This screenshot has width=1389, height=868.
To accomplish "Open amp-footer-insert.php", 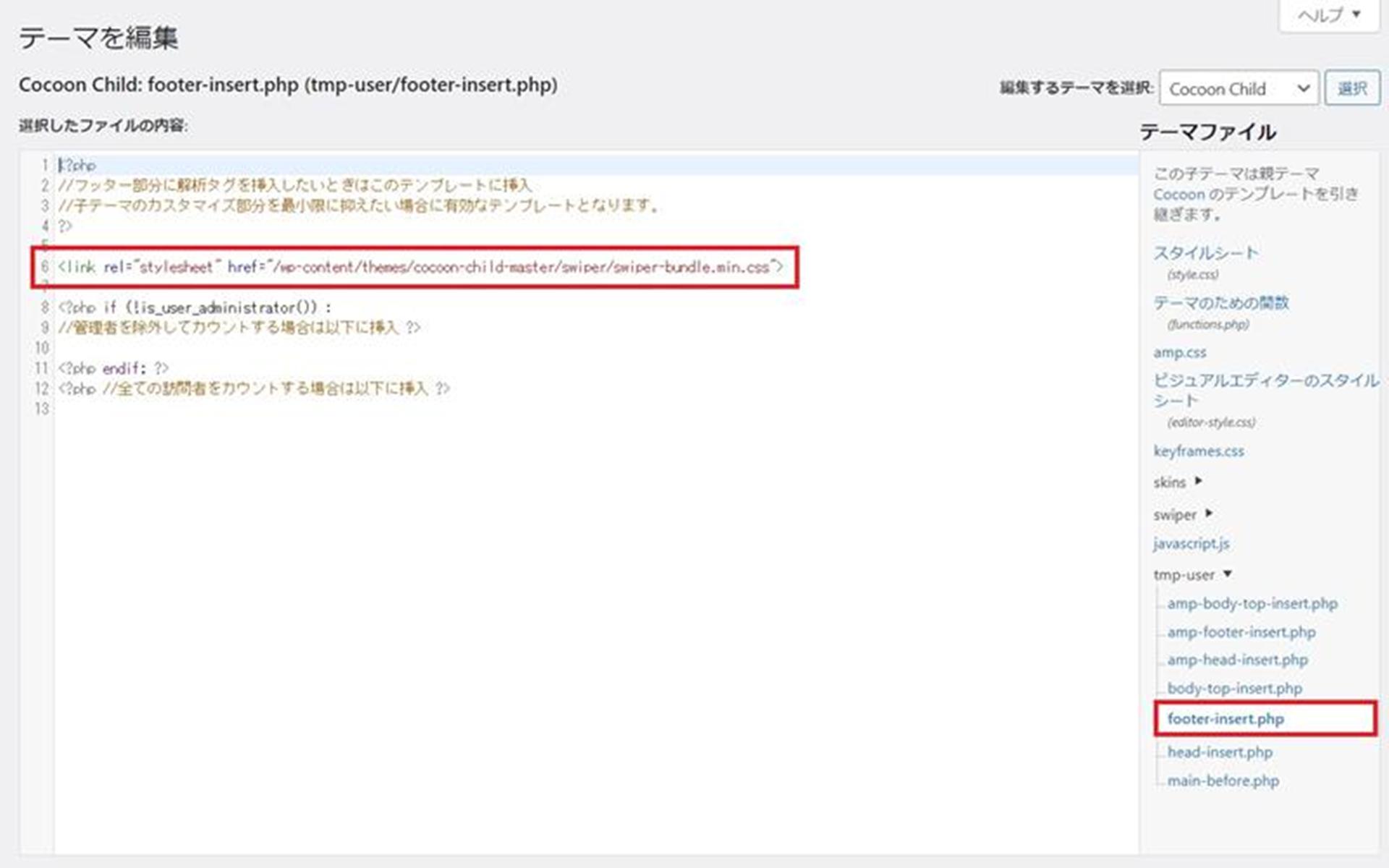I will [1241, 631].
